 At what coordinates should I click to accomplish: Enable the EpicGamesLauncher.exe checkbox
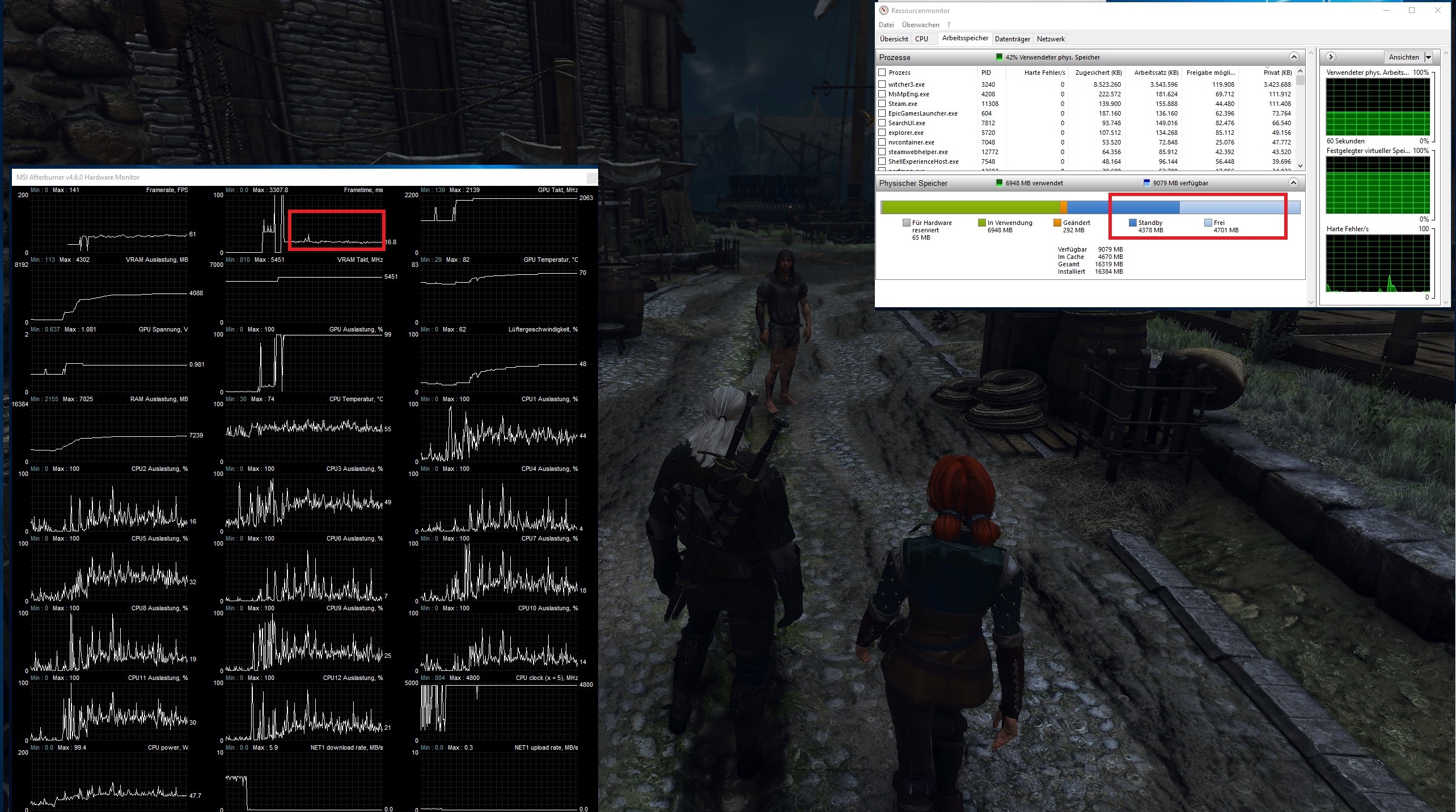(882, 113)
